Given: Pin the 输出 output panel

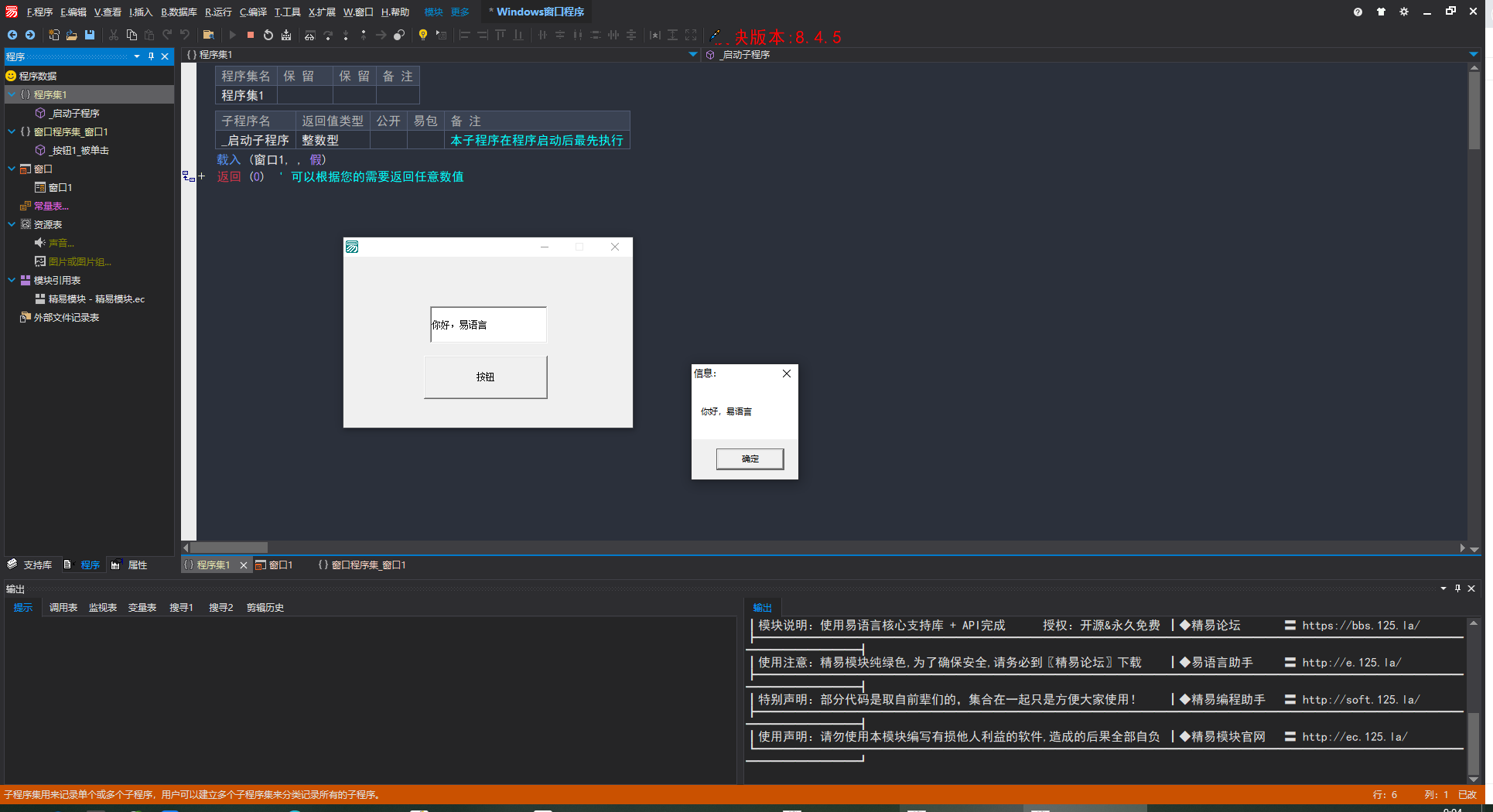Looking at the screenshot, I should 1457,589.
